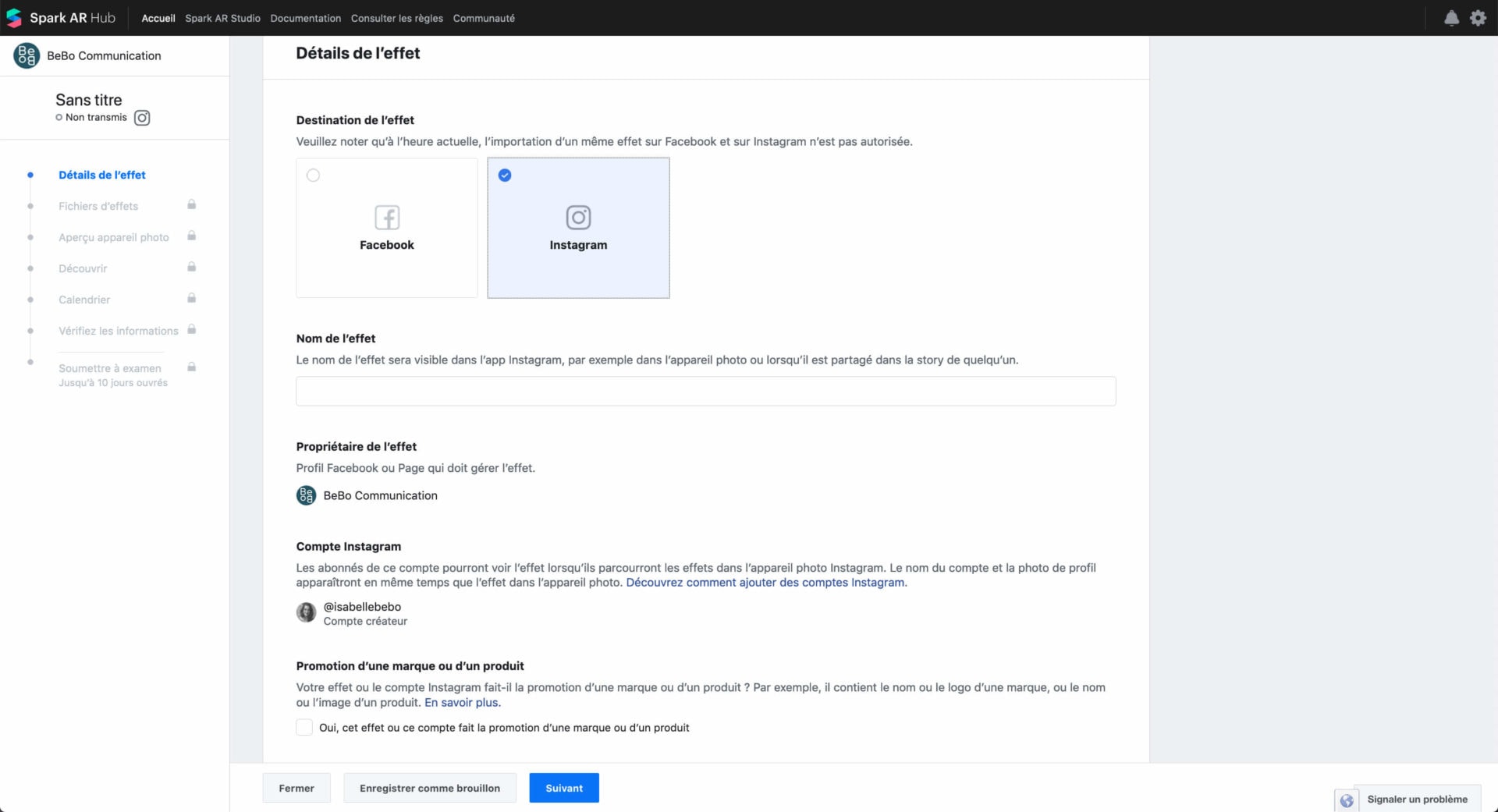Click the Nom de l'effet input field

click(x=706, y=391)
